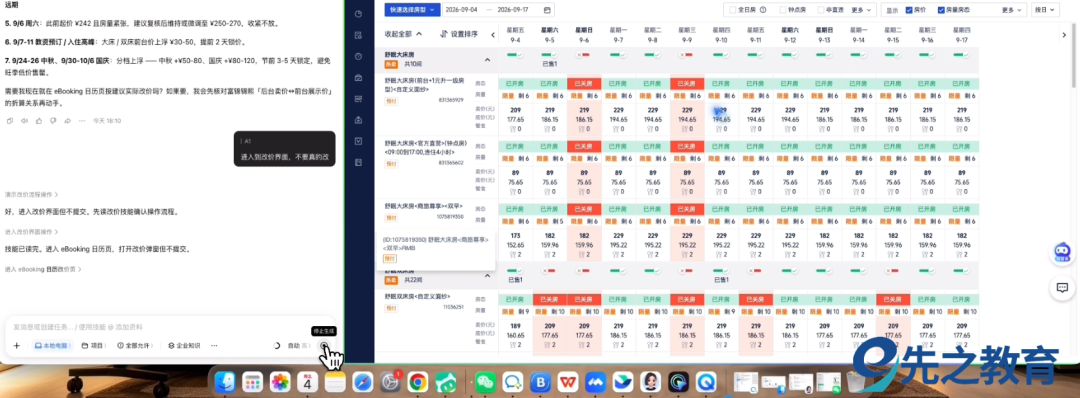Expand 进入改价界面操作 step in chat

(x=32, y=232)
